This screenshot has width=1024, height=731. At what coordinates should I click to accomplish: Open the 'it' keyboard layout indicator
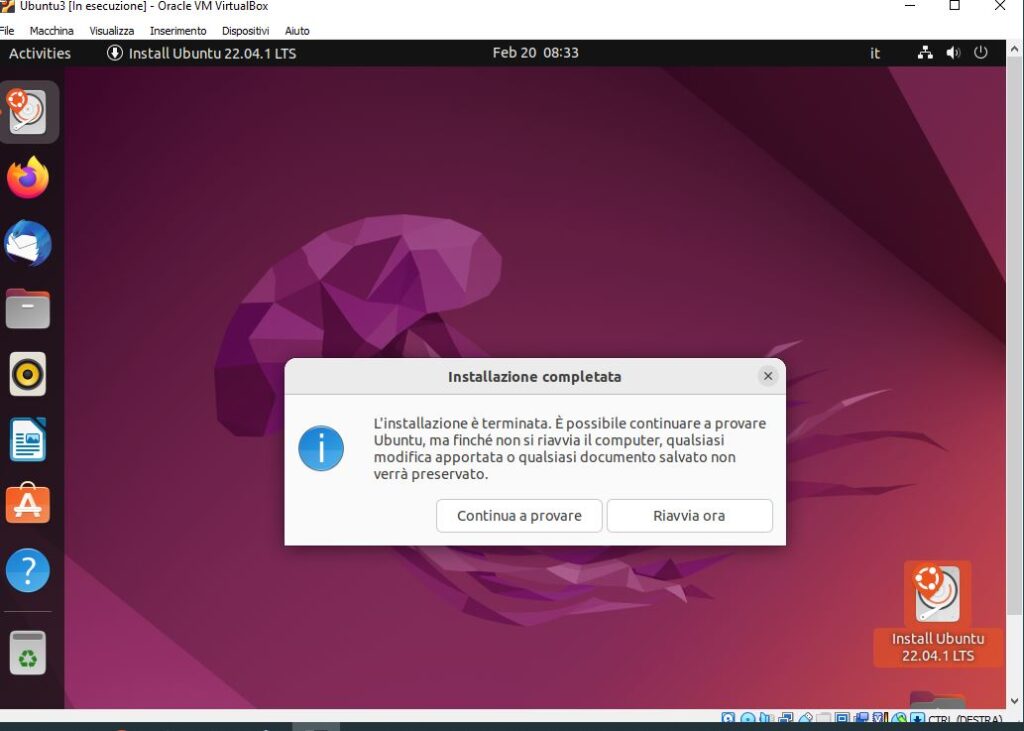(x=874, y=53)
